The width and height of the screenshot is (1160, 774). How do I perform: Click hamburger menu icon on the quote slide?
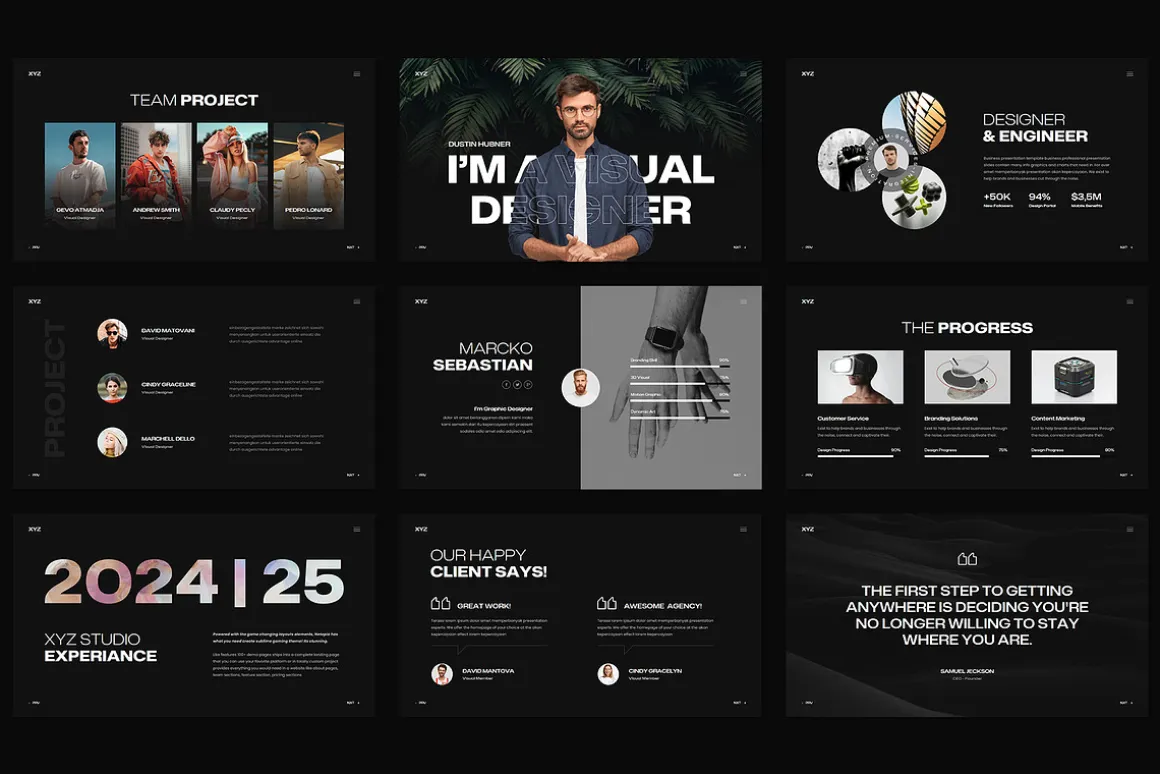[1130, 529]
